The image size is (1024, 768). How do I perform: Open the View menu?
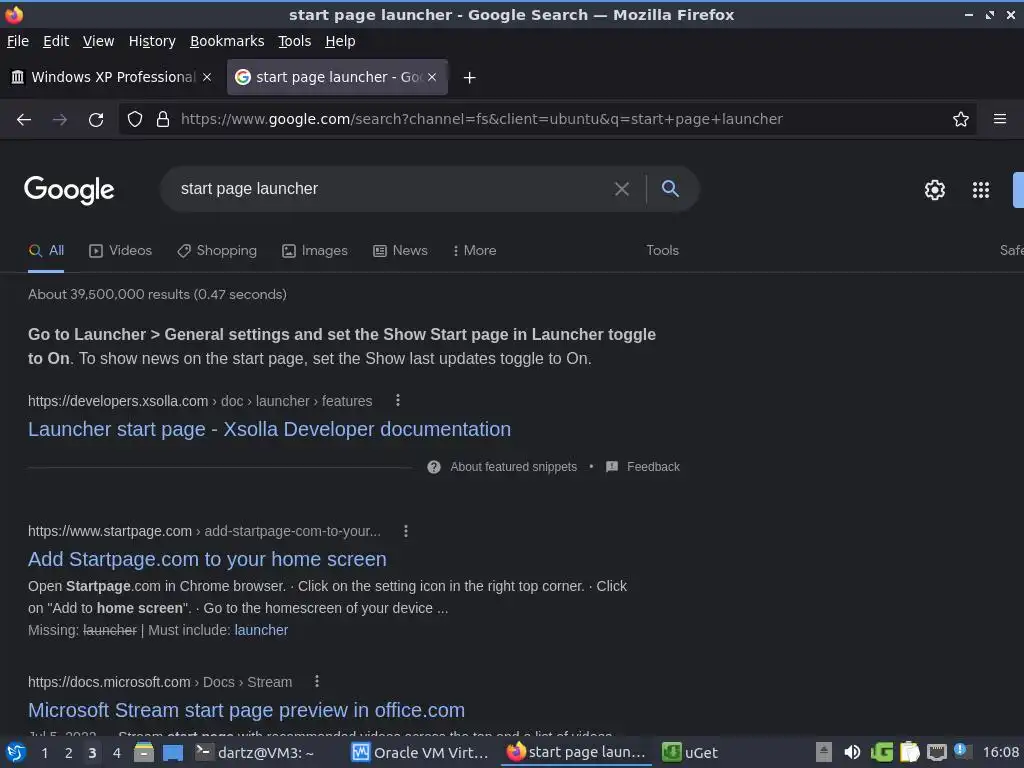[99, 41]
